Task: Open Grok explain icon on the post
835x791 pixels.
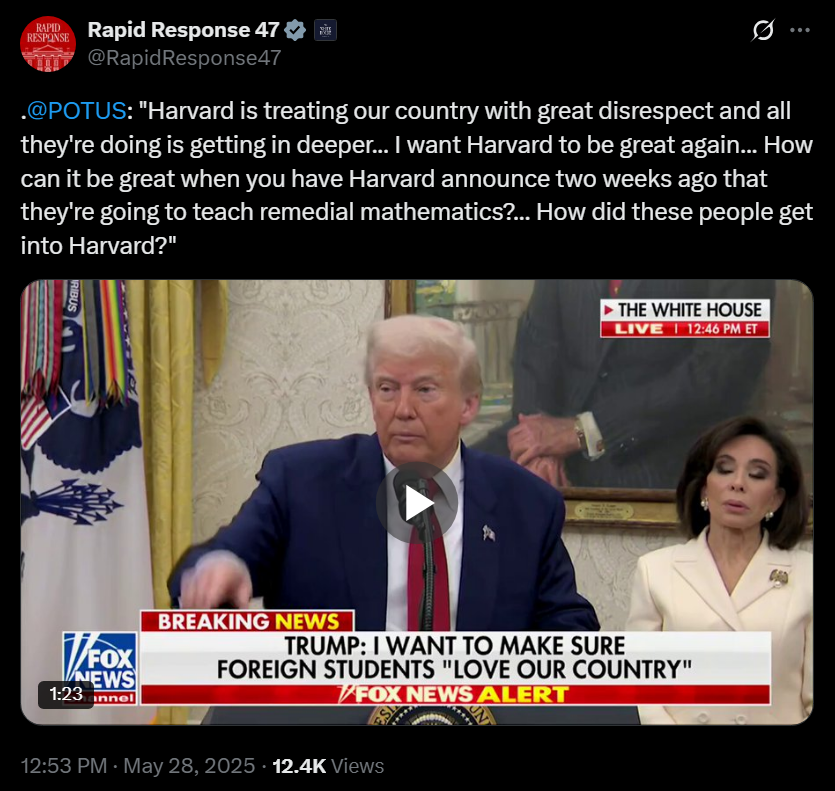Action: 763,30
